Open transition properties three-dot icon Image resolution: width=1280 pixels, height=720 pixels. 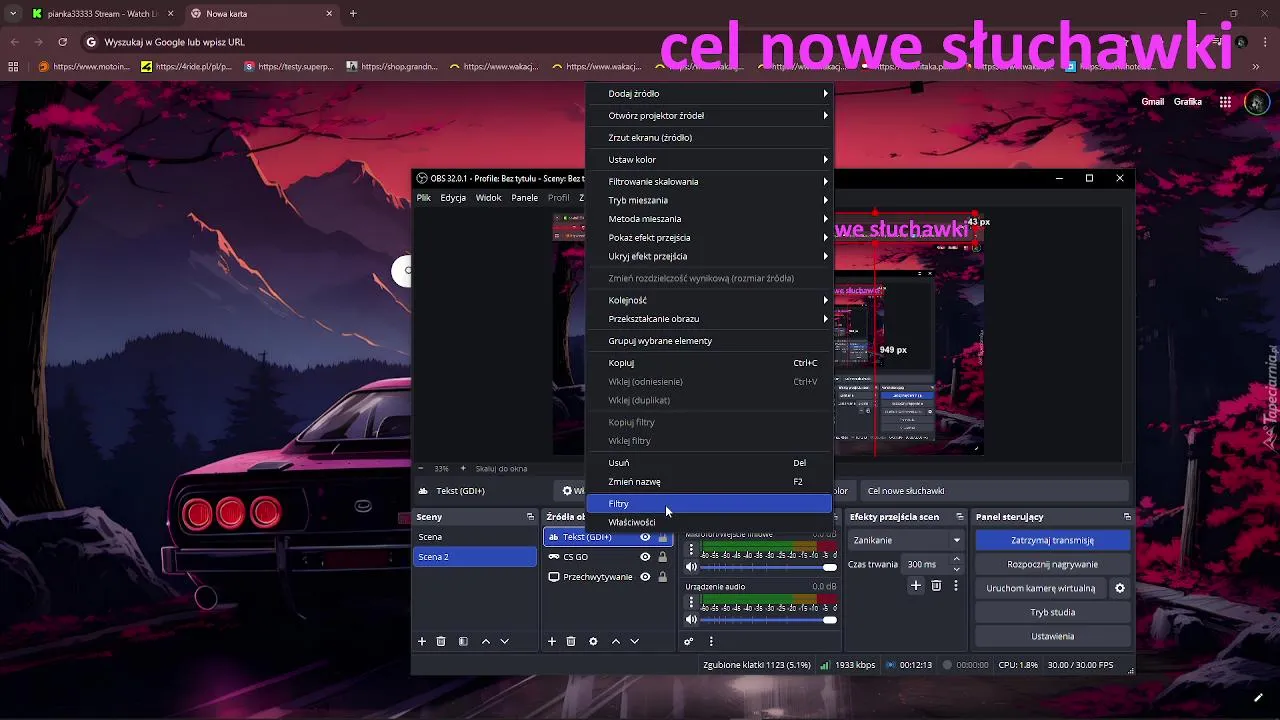click(955, 586)
